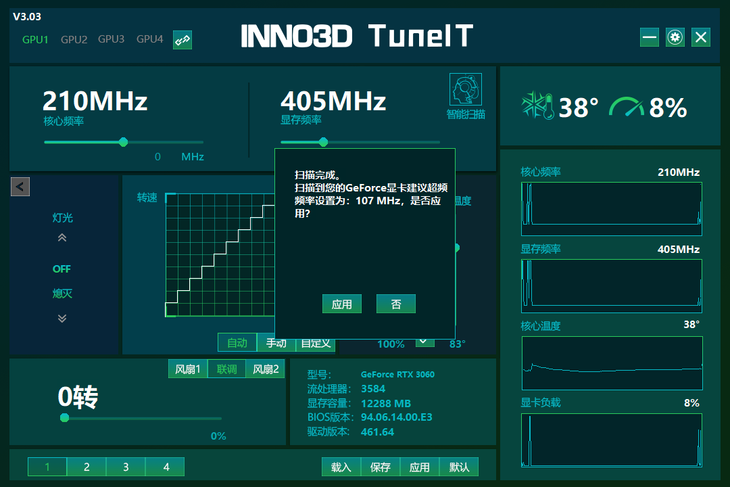The height and width of the screenshot is (487, 730).
Task: Switch to GPU4 tab
Action: 149,39
